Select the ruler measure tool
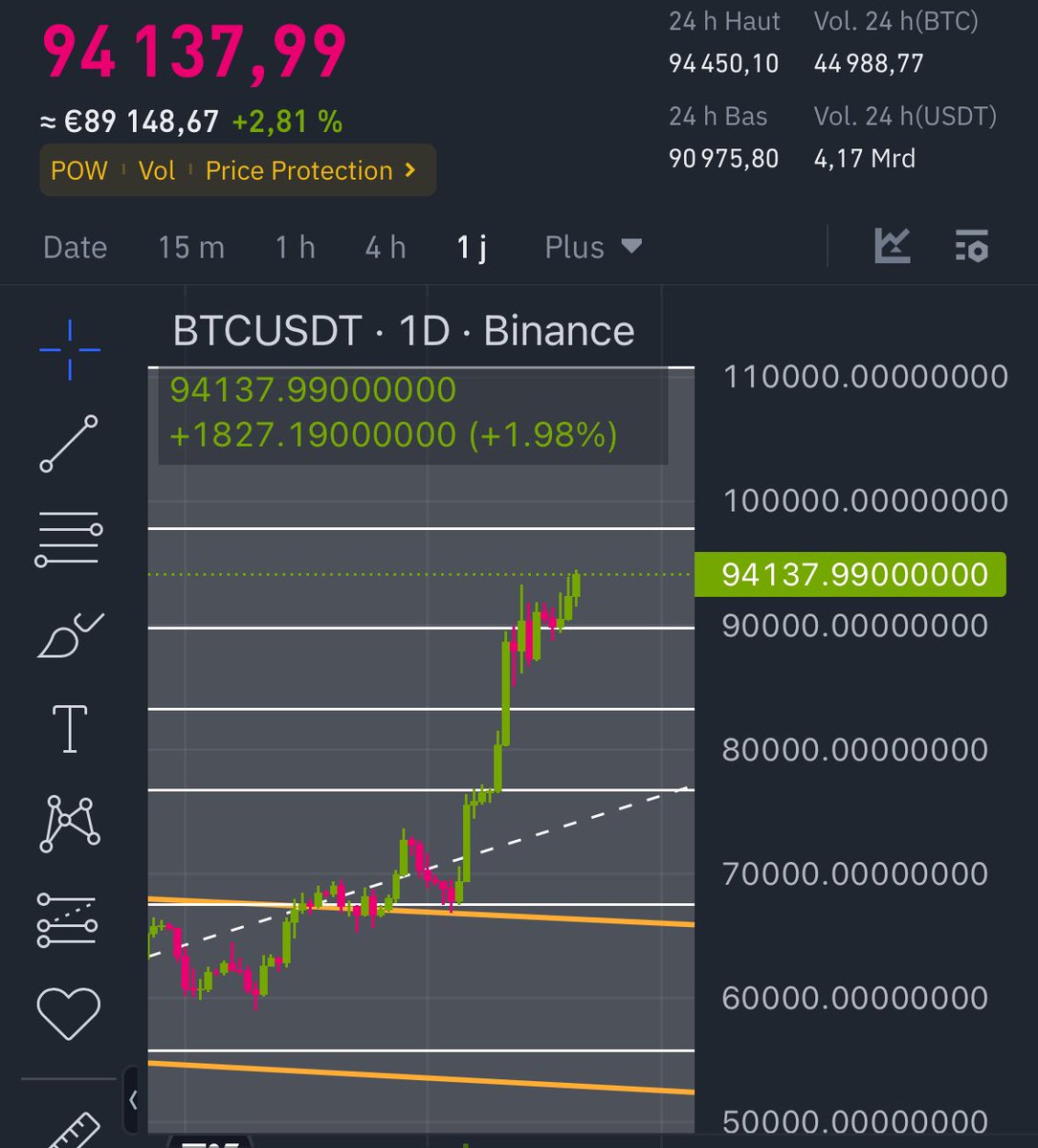 click(74, 1131)
